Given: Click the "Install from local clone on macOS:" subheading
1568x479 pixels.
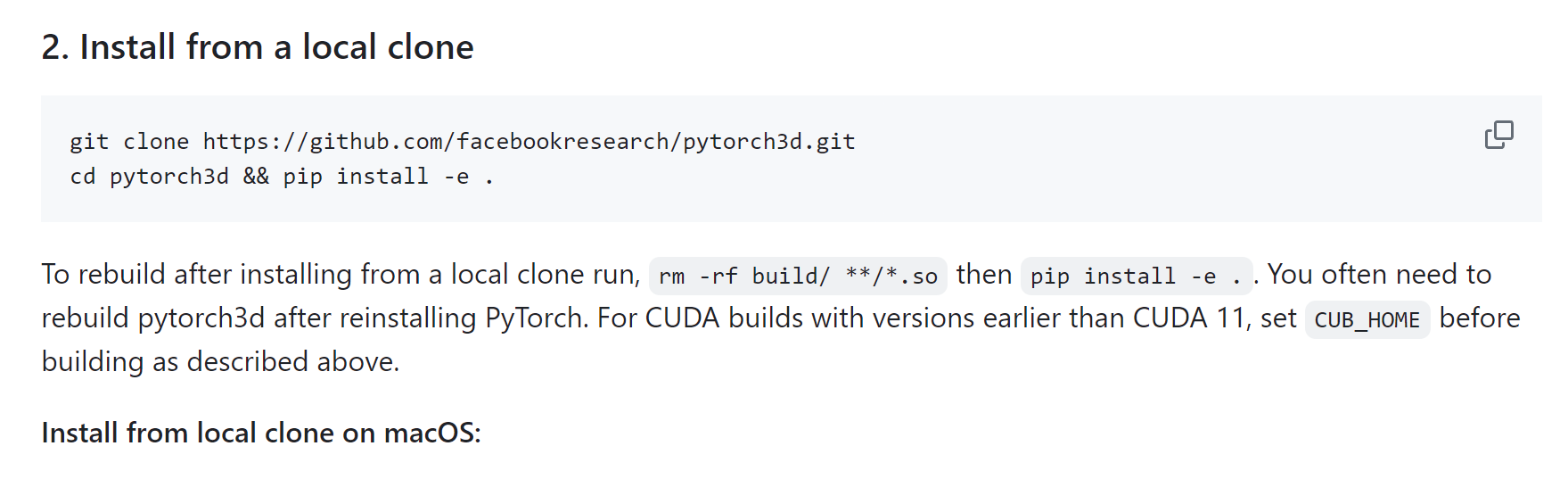Looking at the screenshot, I should click(261, 433).
